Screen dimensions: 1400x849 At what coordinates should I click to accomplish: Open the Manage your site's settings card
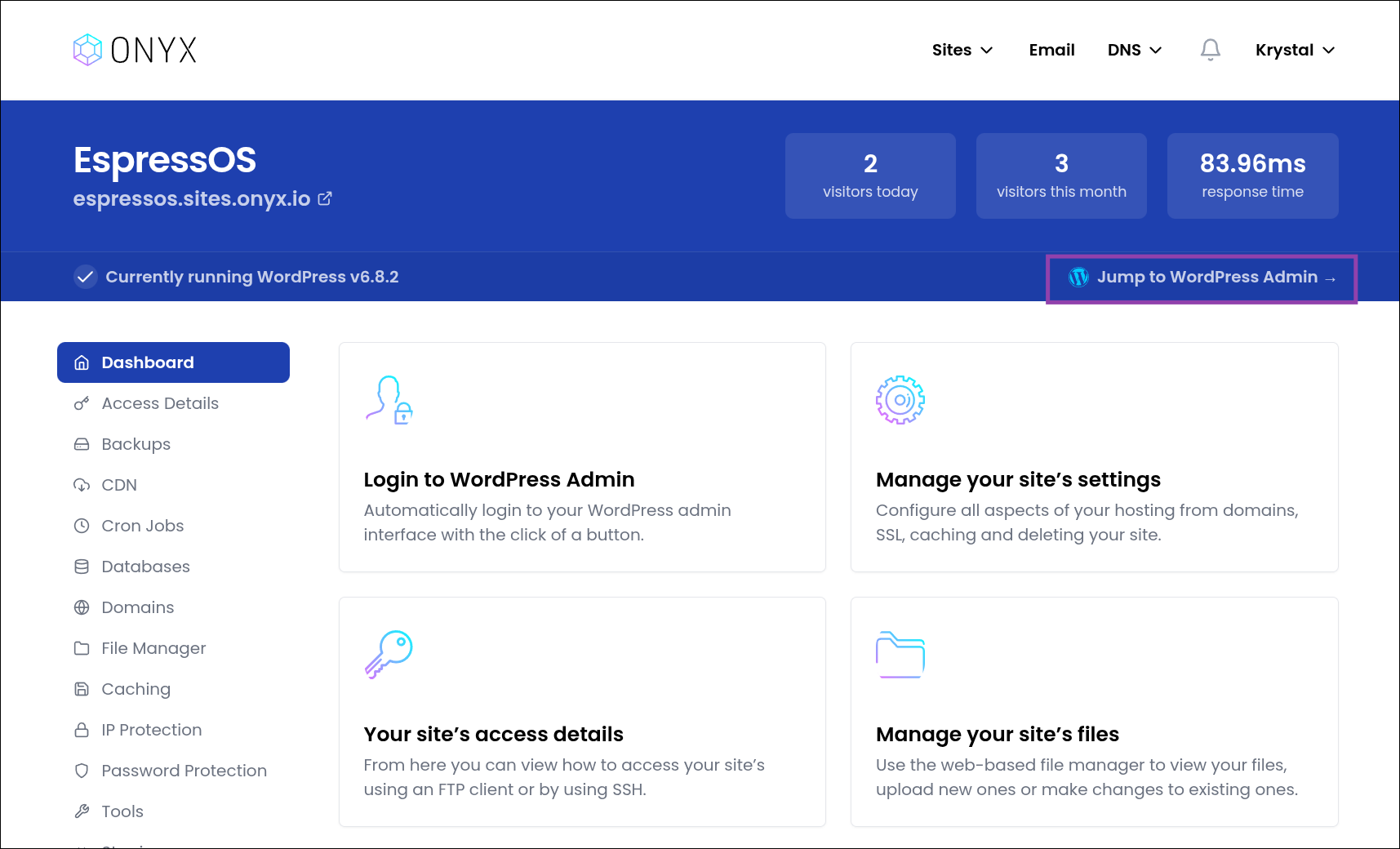point(1094,457)
